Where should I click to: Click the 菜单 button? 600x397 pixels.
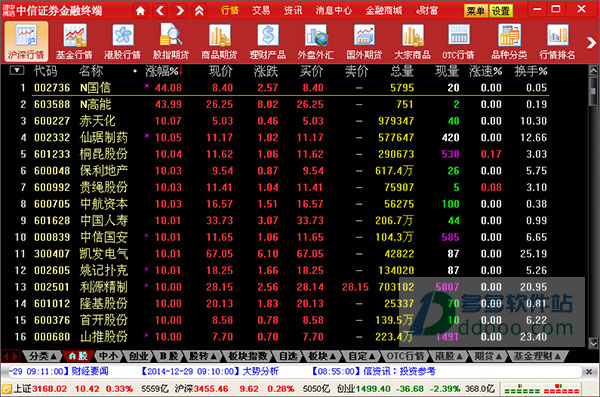476,11
